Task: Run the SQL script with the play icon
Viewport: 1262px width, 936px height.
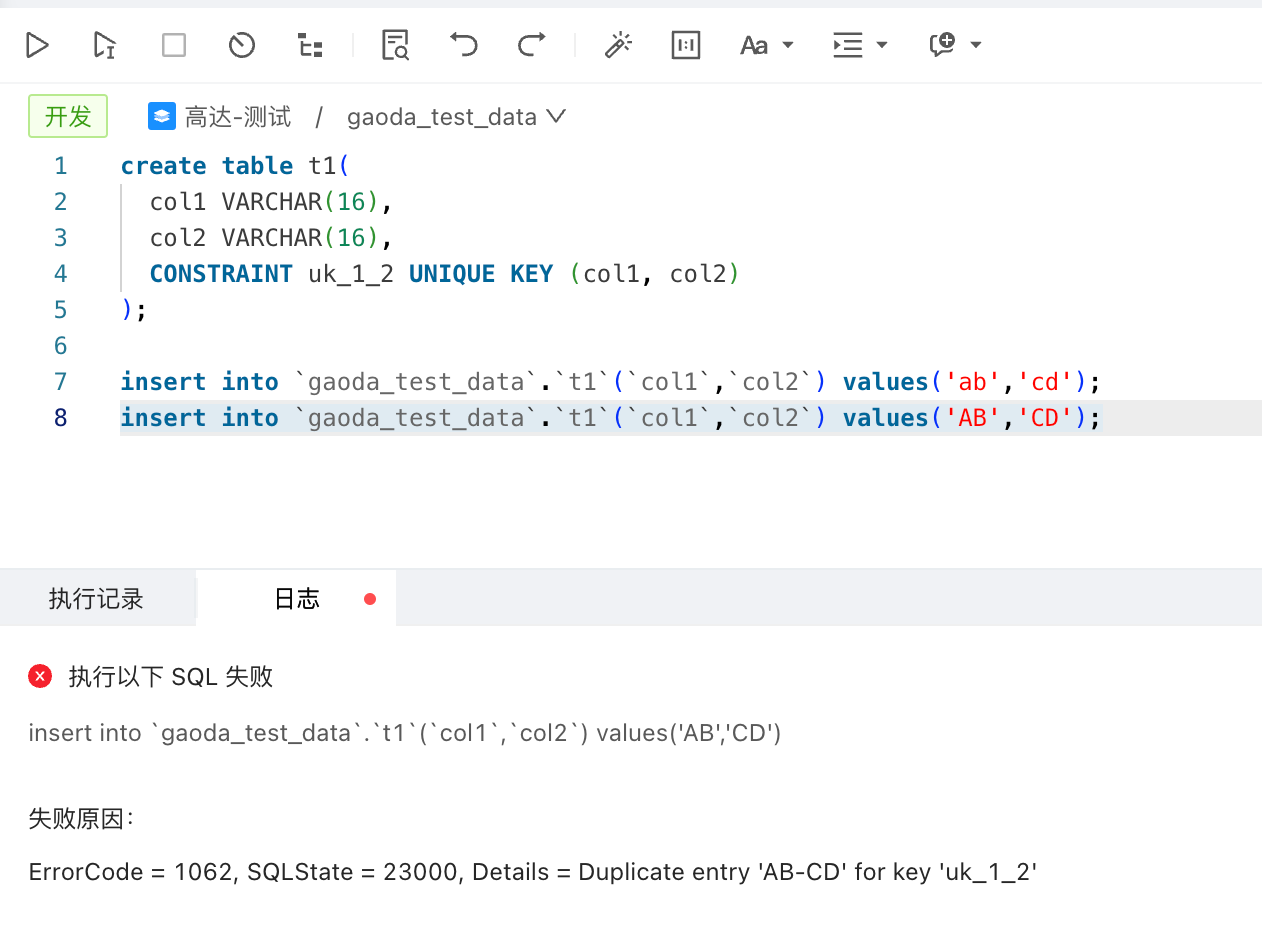Action: 38,45
